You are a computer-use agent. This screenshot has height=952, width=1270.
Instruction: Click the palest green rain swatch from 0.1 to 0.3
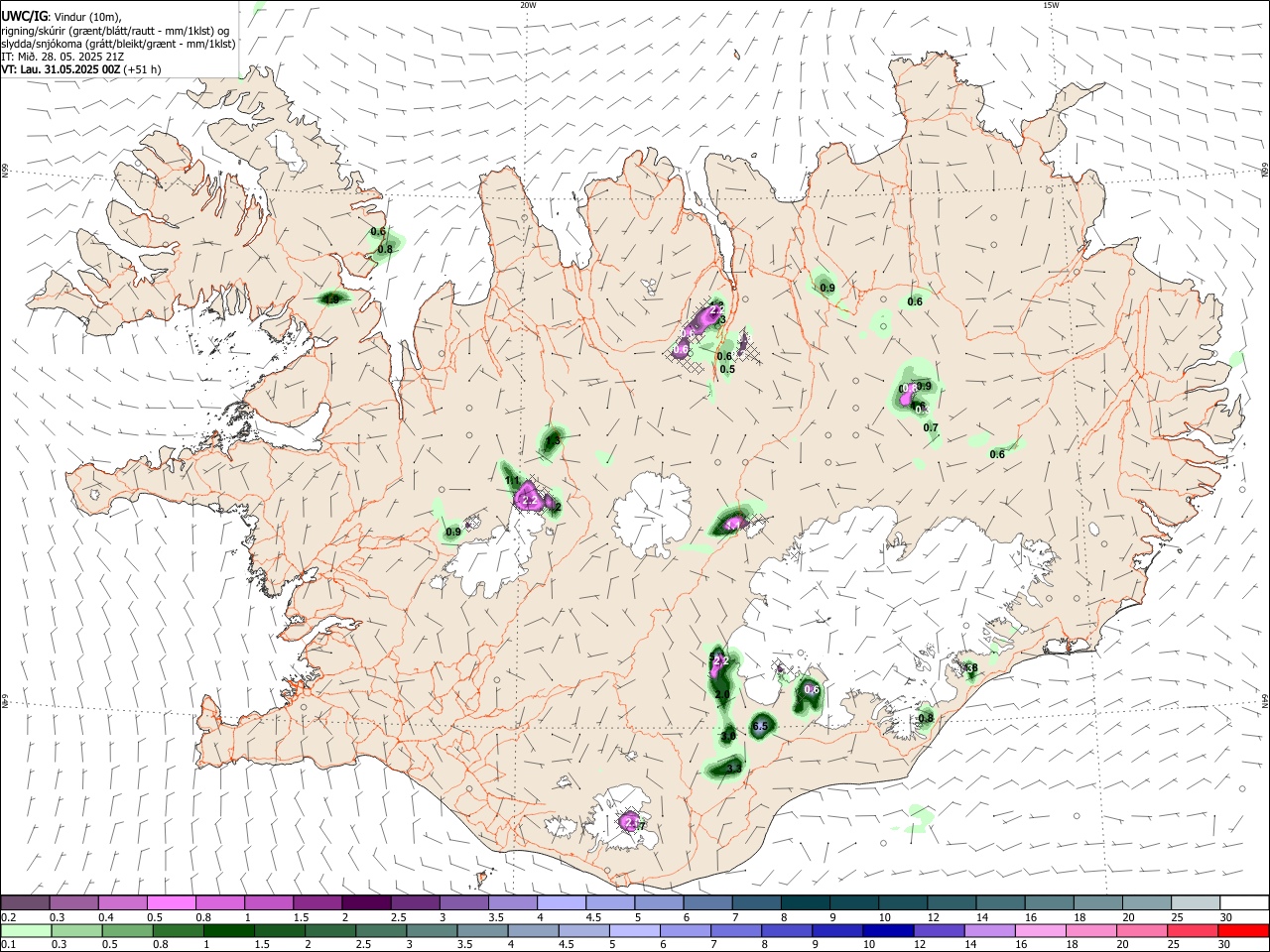click(26, 930)
